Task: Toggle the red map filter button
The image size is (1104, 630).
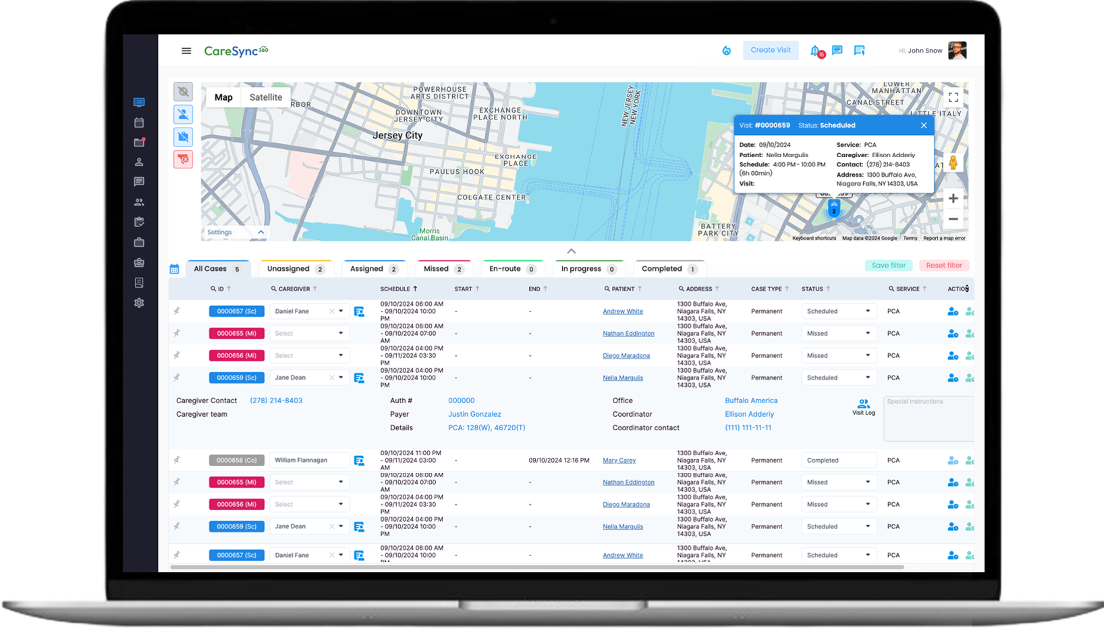Action: [183, 159]
